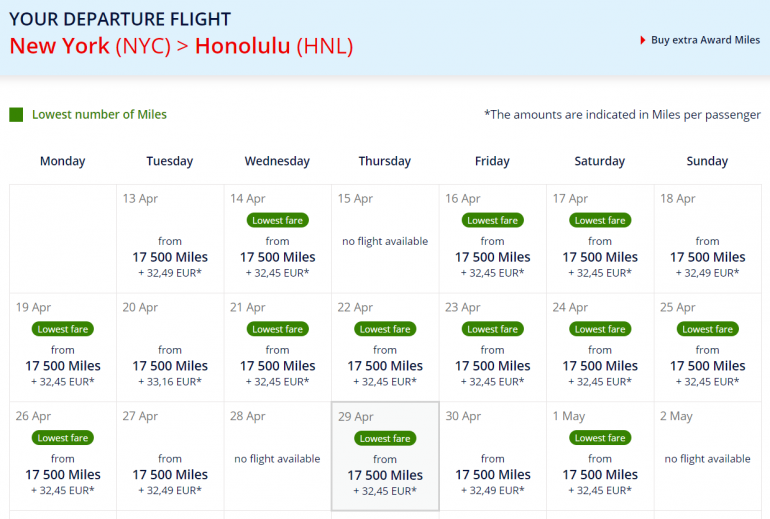770x519 pixels.
Task: Open the Buy extra Award Miles link
Action: click(x=705, y=41)
